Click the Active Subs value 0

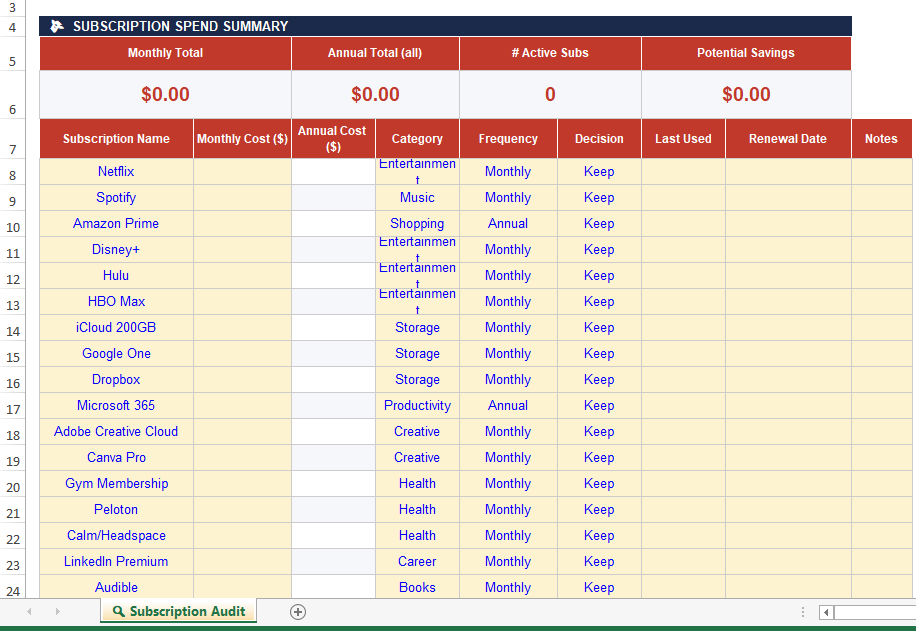click(550, 95)
